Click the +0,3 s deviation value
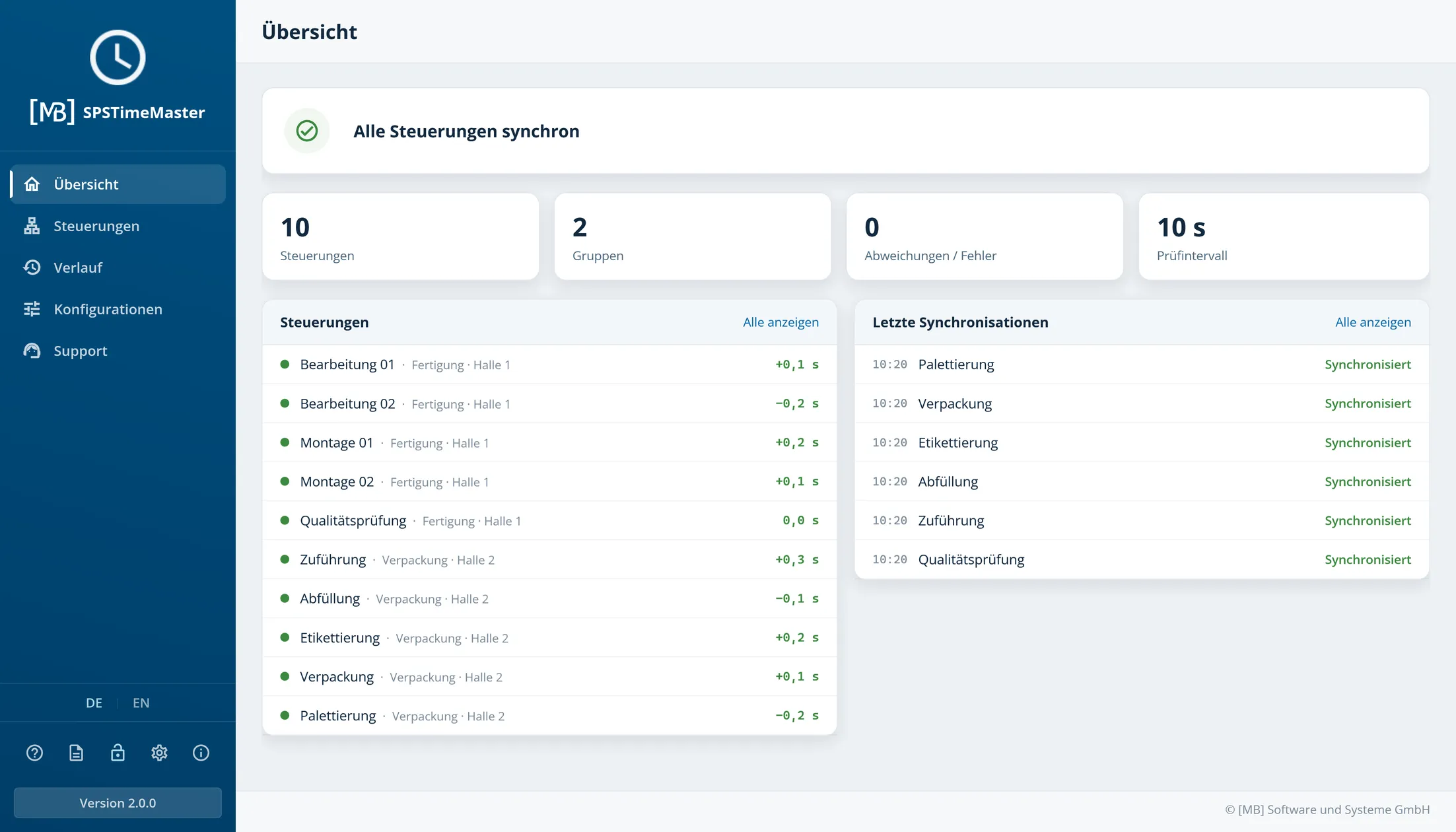Screen dimensions: 1456x832 point(796,559)
